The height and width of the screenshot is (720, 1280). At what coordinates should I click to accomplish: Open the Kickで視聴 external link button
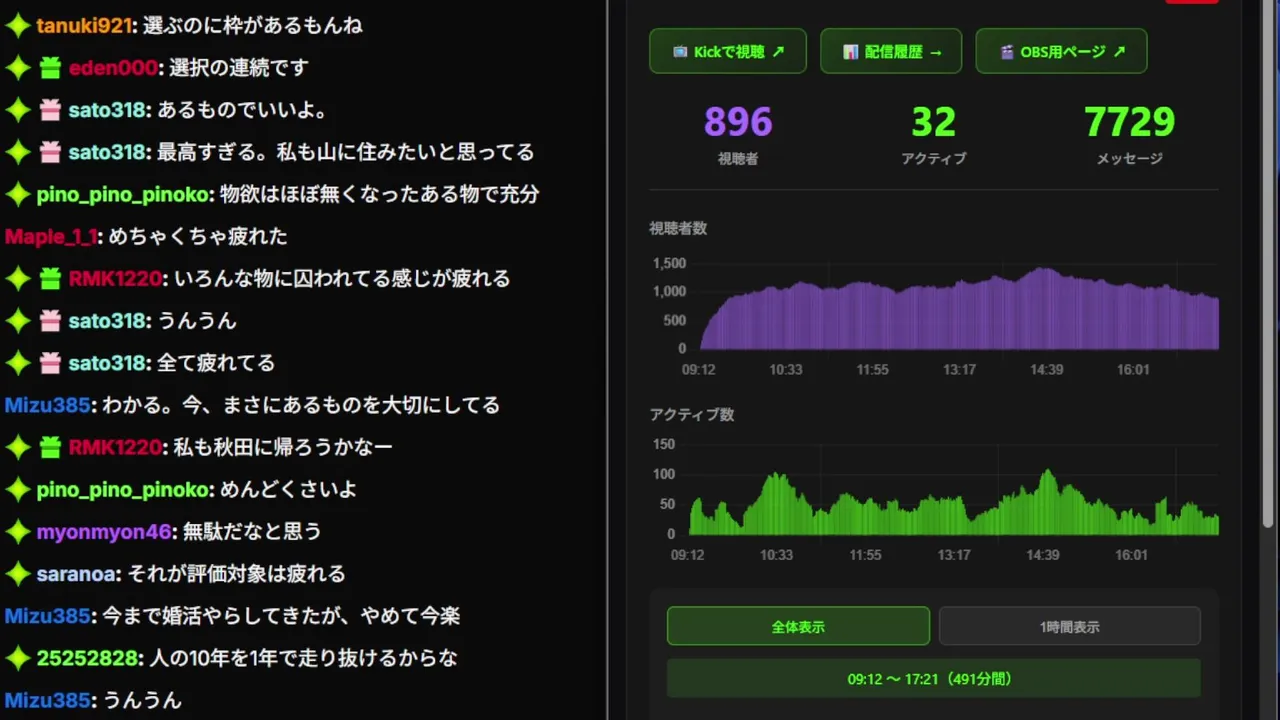(x=728, y=51)
